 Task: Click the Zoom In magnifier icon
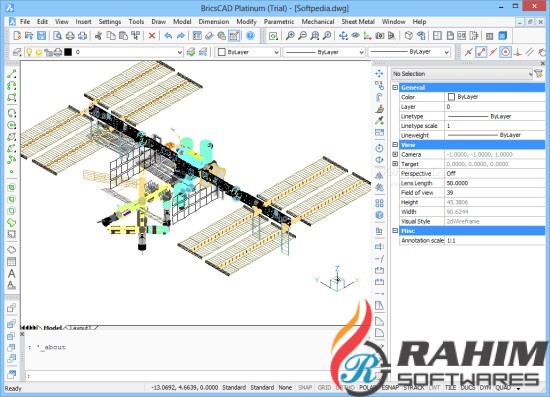point(290,35)
